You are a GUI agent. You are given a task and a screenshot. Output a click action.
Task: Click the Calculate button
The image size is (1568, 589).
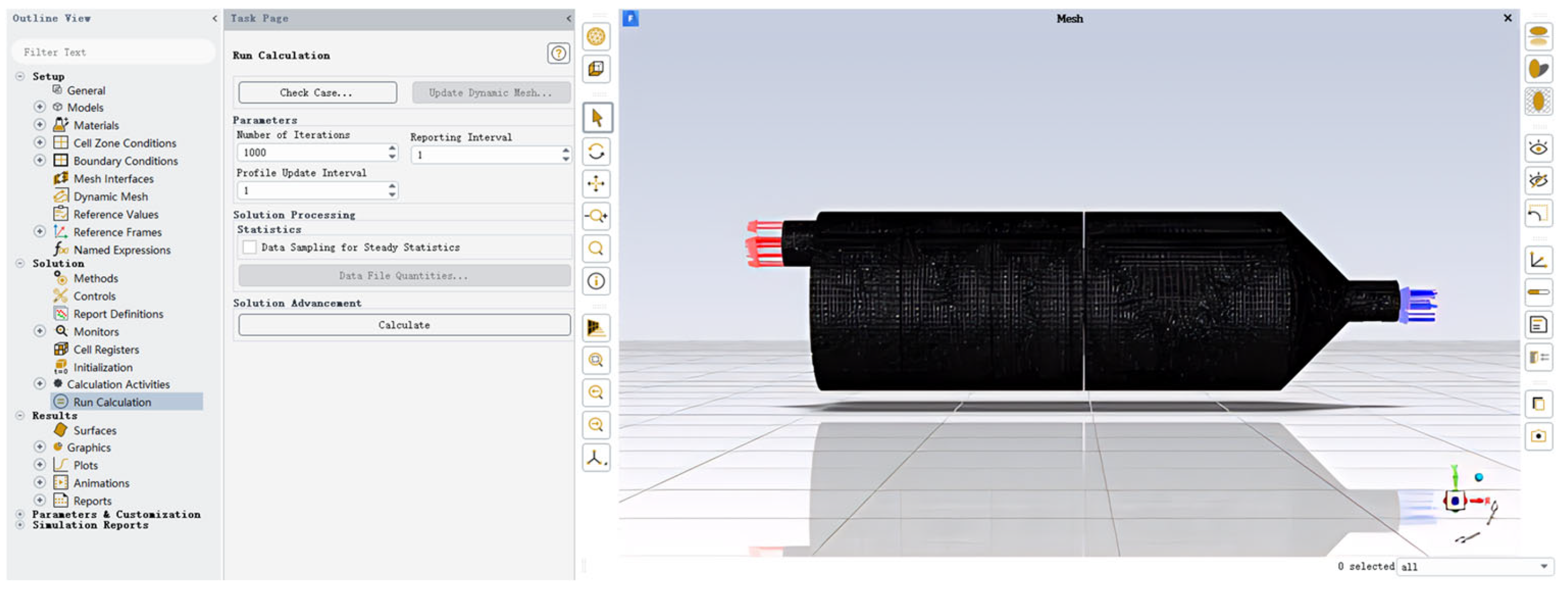point(404,325)
